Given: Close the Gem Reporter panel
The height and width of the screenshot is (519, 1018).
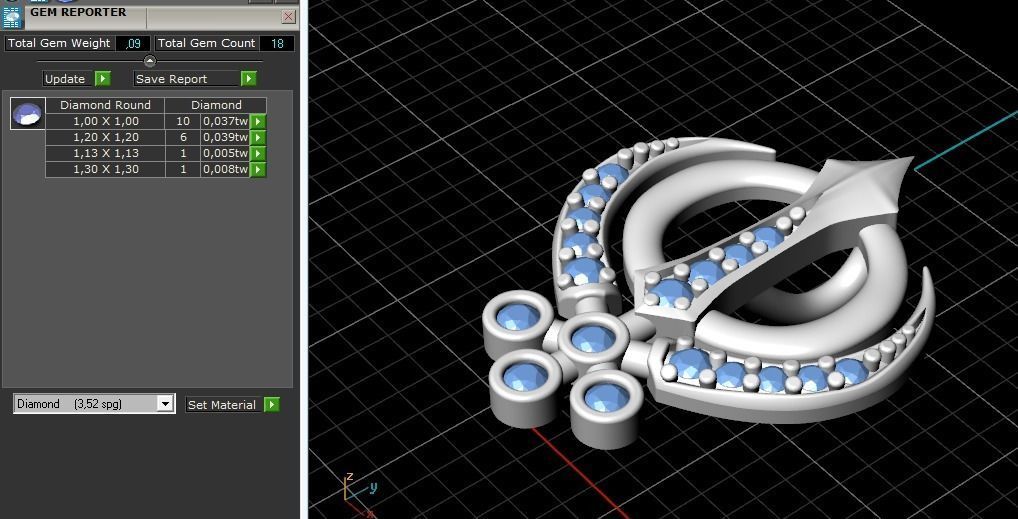Looking at the screenshot, I should pos(288,17).
